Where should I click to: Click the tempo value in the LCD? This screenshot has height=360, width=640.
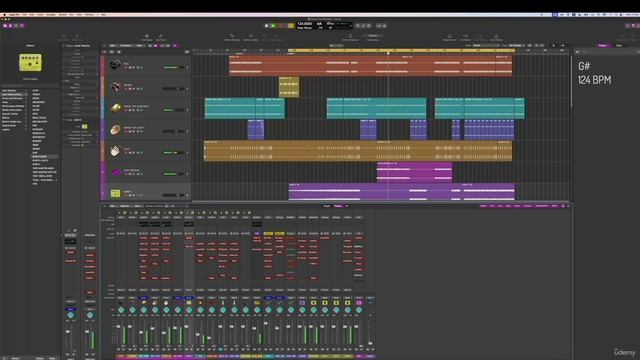click(305, 24)
